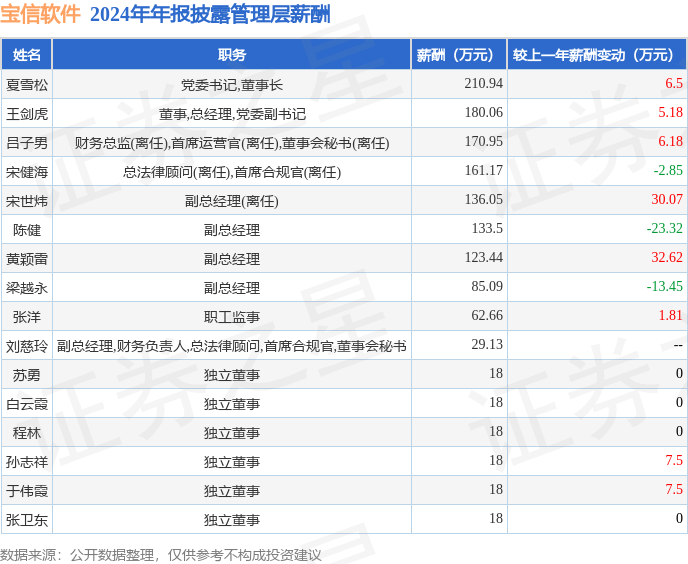Click the salary value 136.05
This screenshot has height=564, width=688.
(x=484, y=199)
